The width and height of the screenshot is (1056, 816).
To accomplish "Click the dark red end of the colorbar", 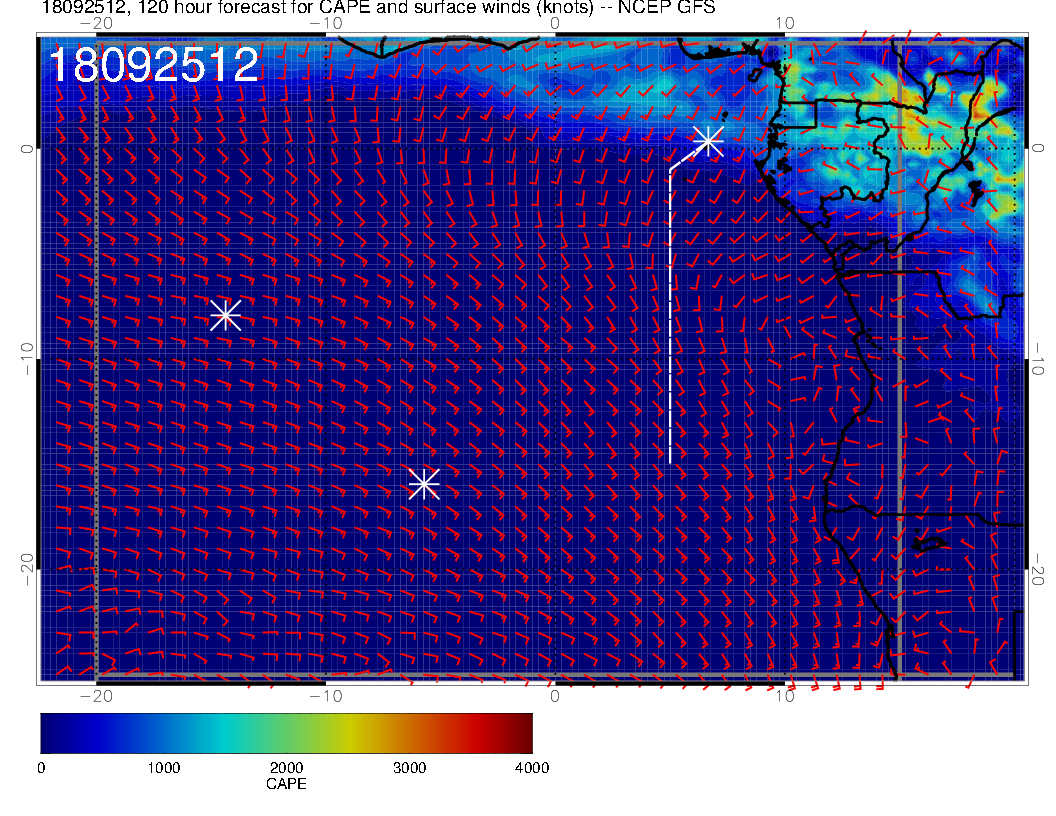I will tap(524, 732).
